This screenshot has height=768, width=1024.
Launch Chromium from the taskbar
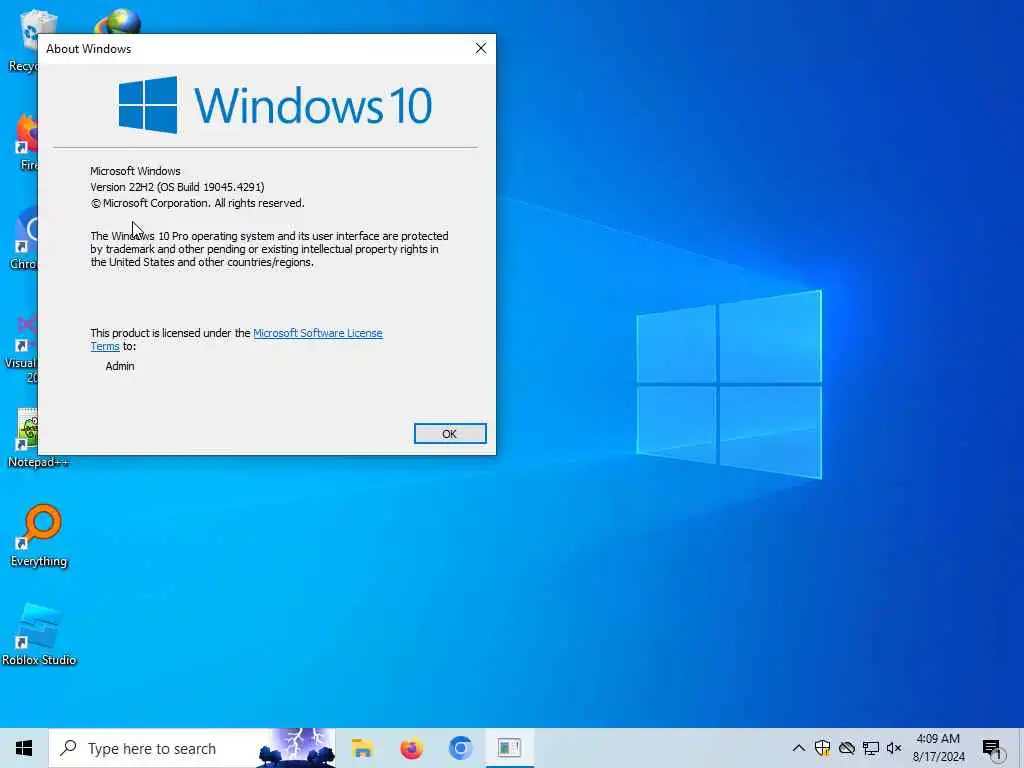tap(460, 748)
